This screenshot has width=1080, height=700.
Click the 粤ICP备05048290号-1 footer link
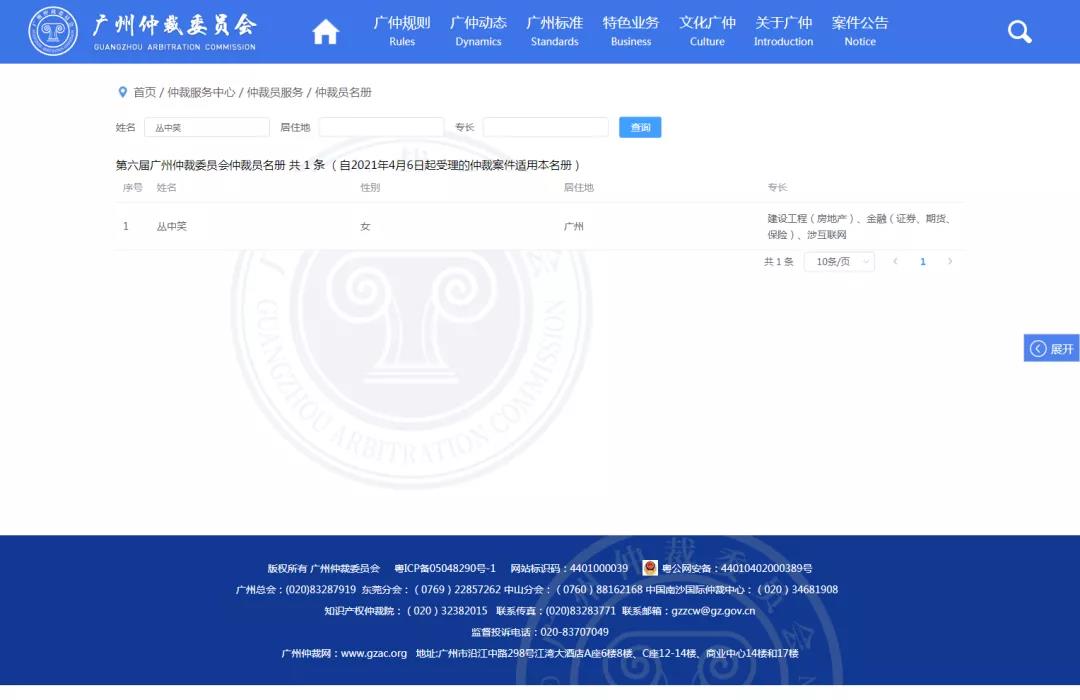tap(445, 568)
